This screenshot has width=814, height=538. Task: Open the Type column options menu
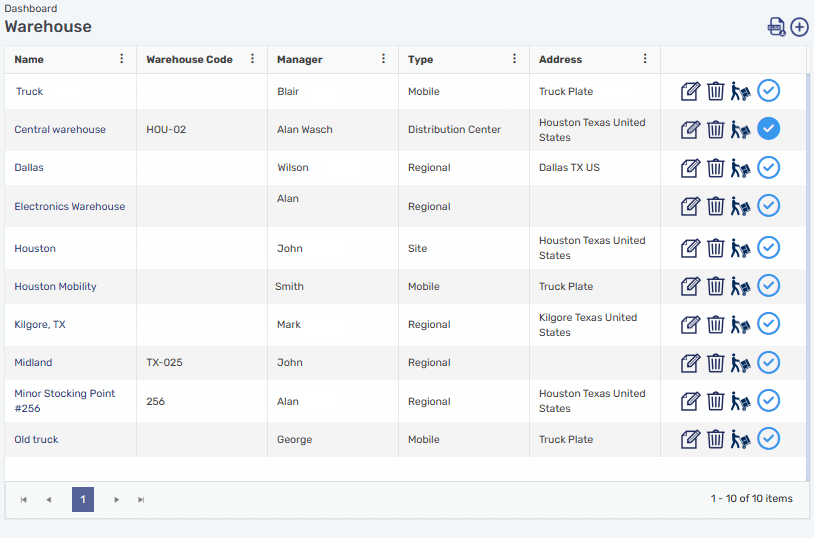click(514, 59)
